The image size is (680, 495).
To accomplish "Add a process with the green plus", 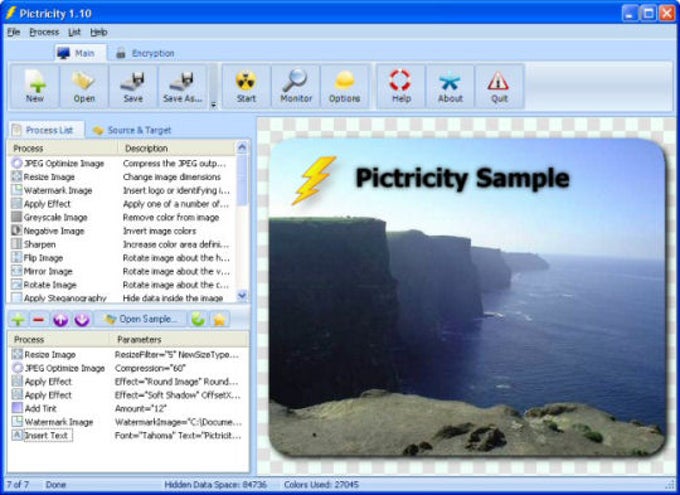I will coord(18,320).
